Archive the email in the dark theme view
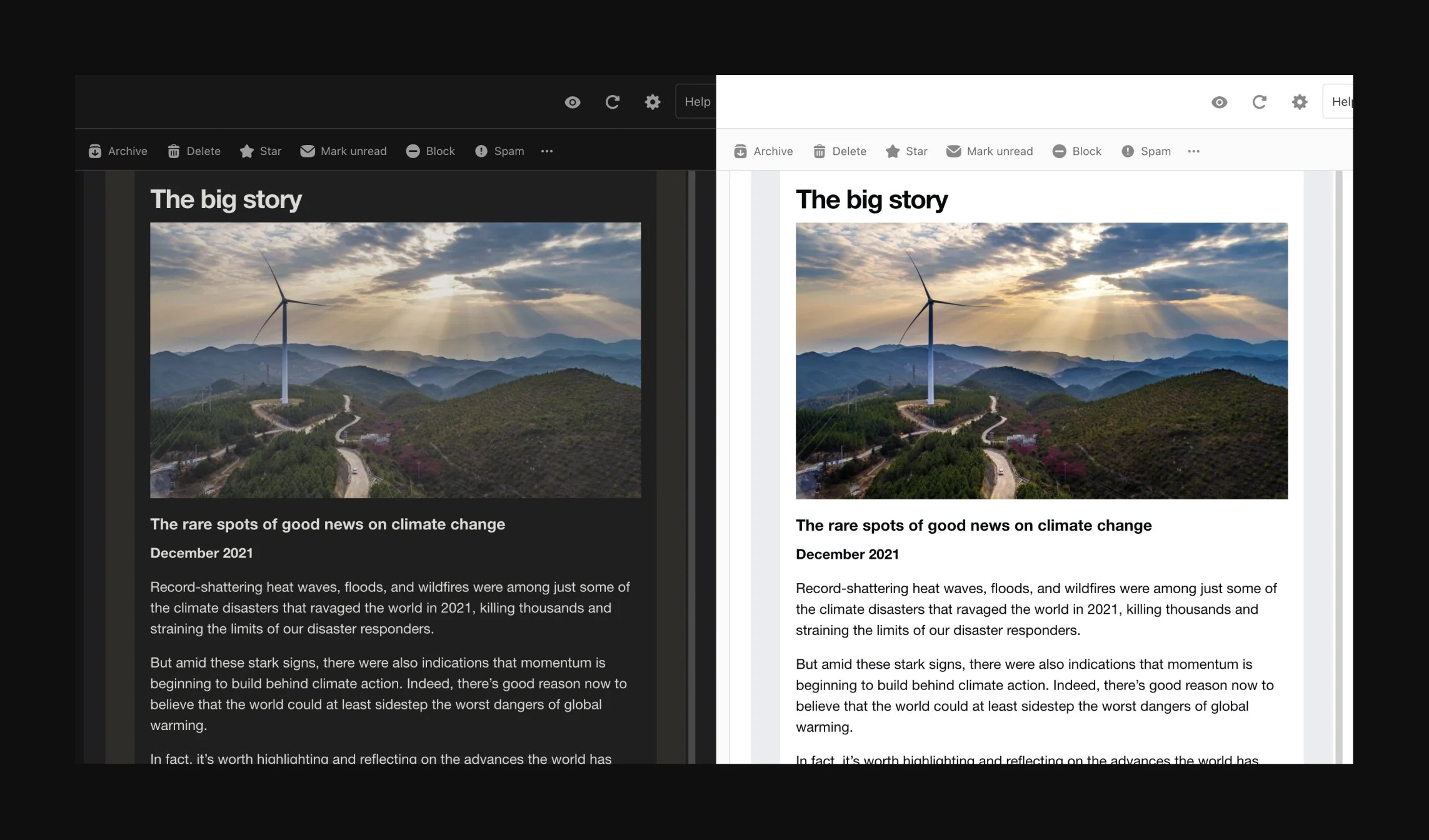The height and width of the screenshot is (840, 1429). click(118, 151)
